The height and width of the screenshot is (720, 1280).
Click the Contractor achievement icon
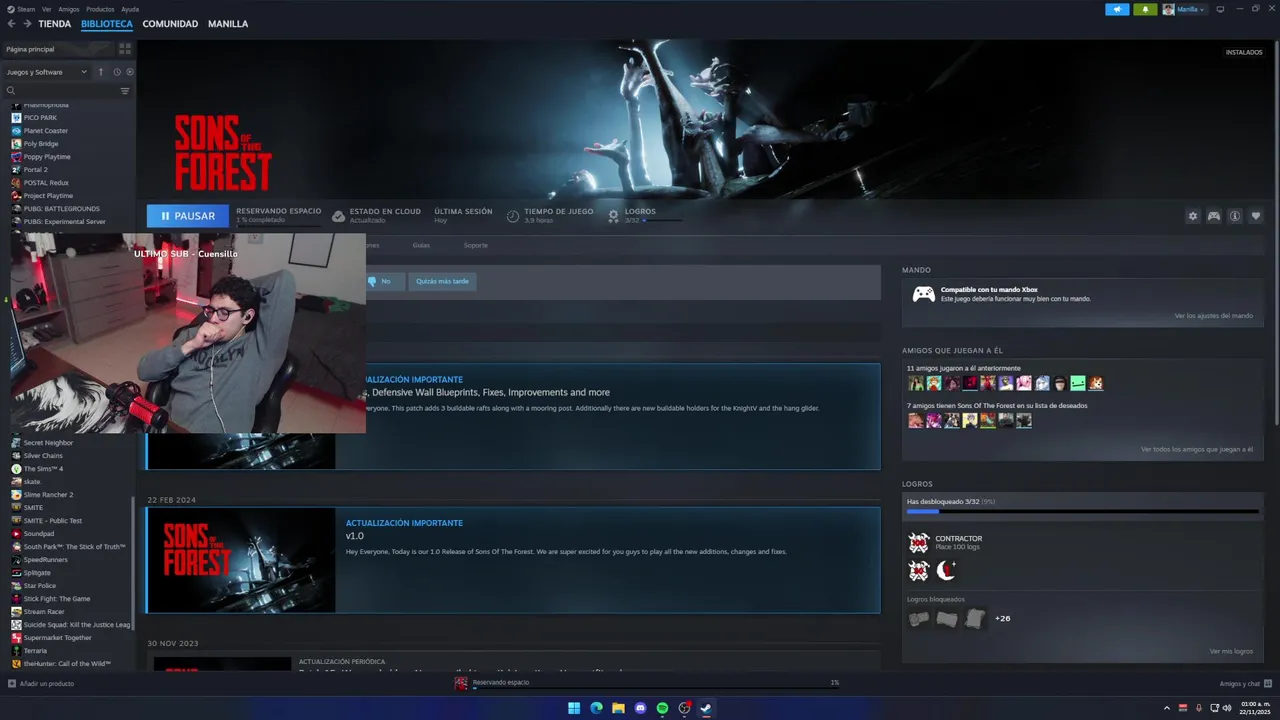click(x=918, y=543)
